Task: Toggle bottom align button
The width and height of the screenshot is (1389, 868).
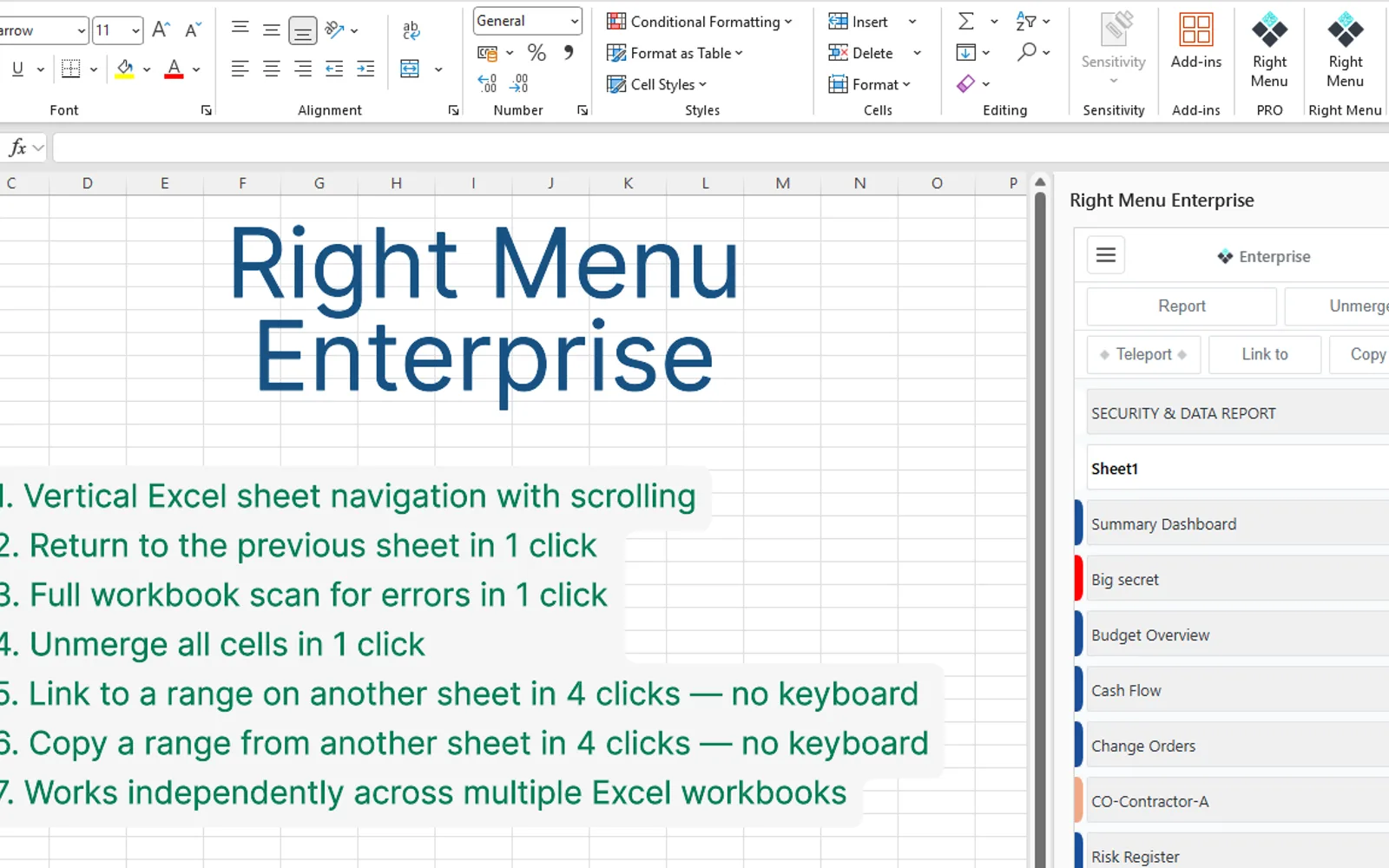Action: click(303, 31)
